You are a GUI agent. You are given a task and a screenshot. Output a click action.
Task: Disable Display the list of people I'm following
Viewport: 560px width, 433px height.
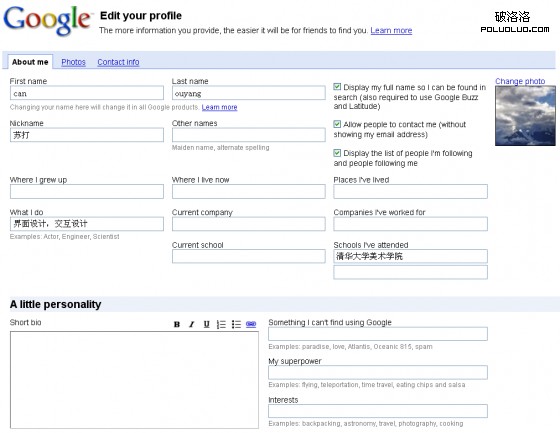[337, 153]
